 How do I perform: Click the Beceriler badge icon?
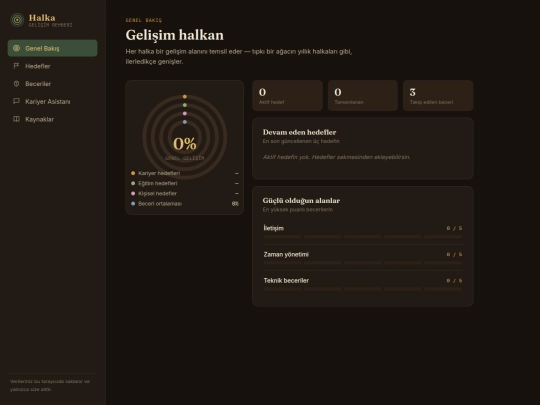[16, 84]
